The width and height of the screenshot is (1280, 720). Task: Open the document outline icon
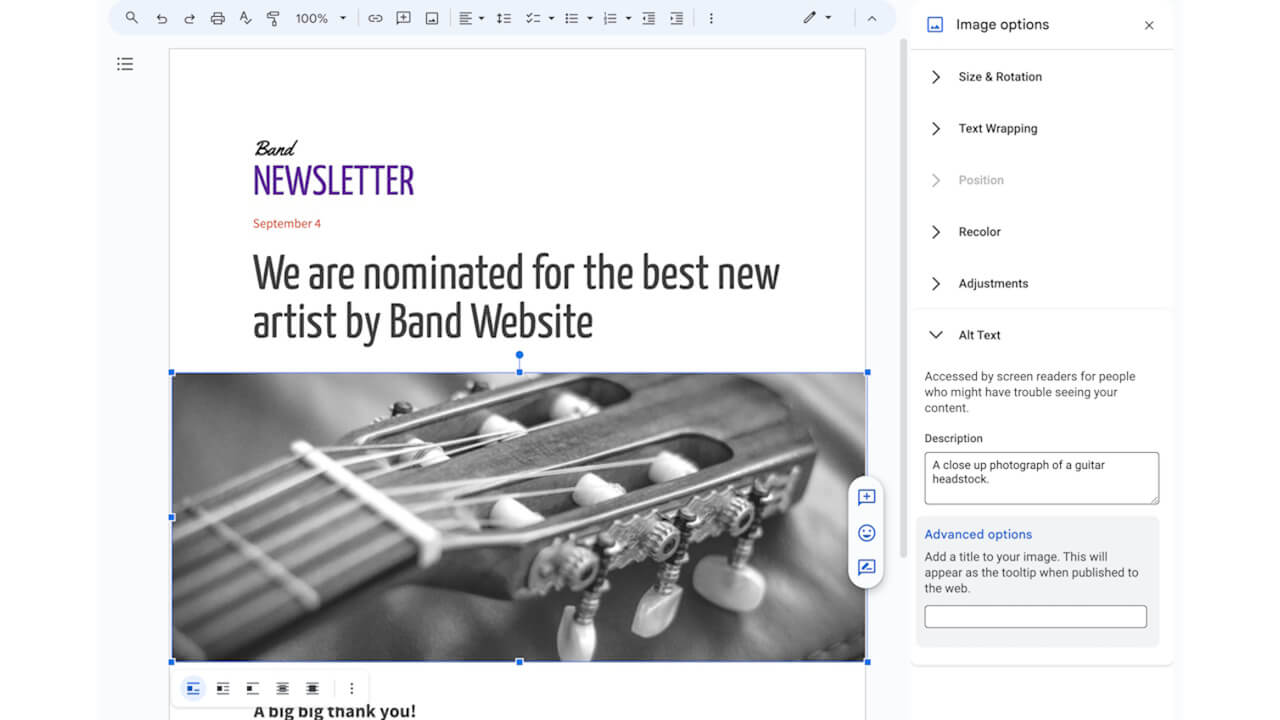coord(125,64)
